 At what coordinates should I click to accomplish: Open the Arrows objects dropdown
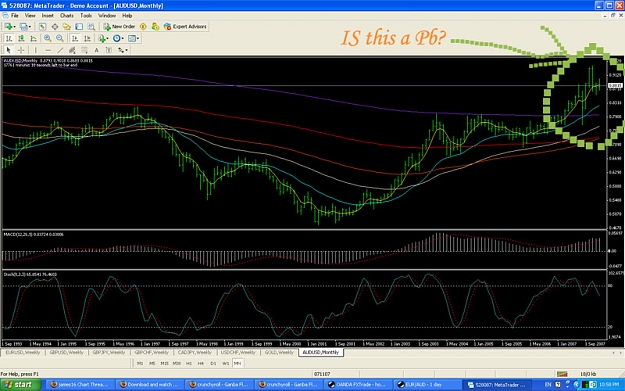[123, 50]
